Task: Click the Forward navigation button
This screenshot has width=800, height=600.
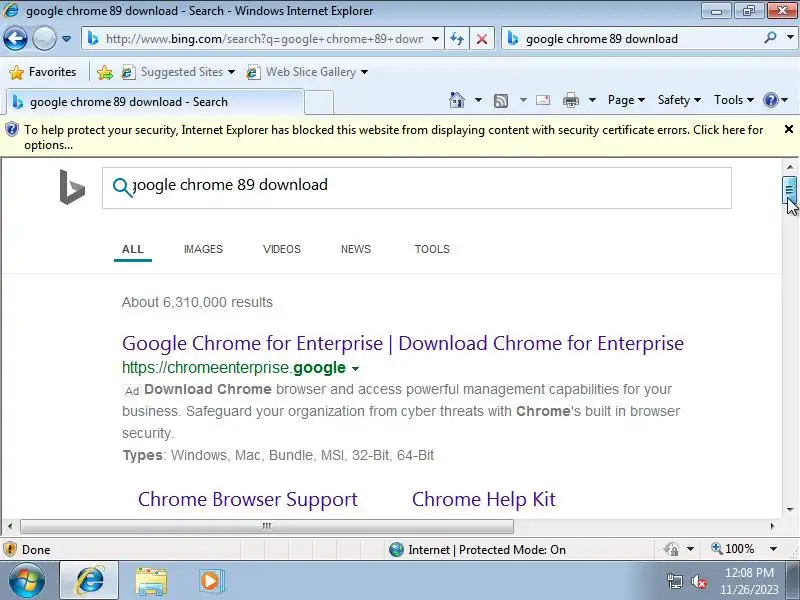Action: 44,38
